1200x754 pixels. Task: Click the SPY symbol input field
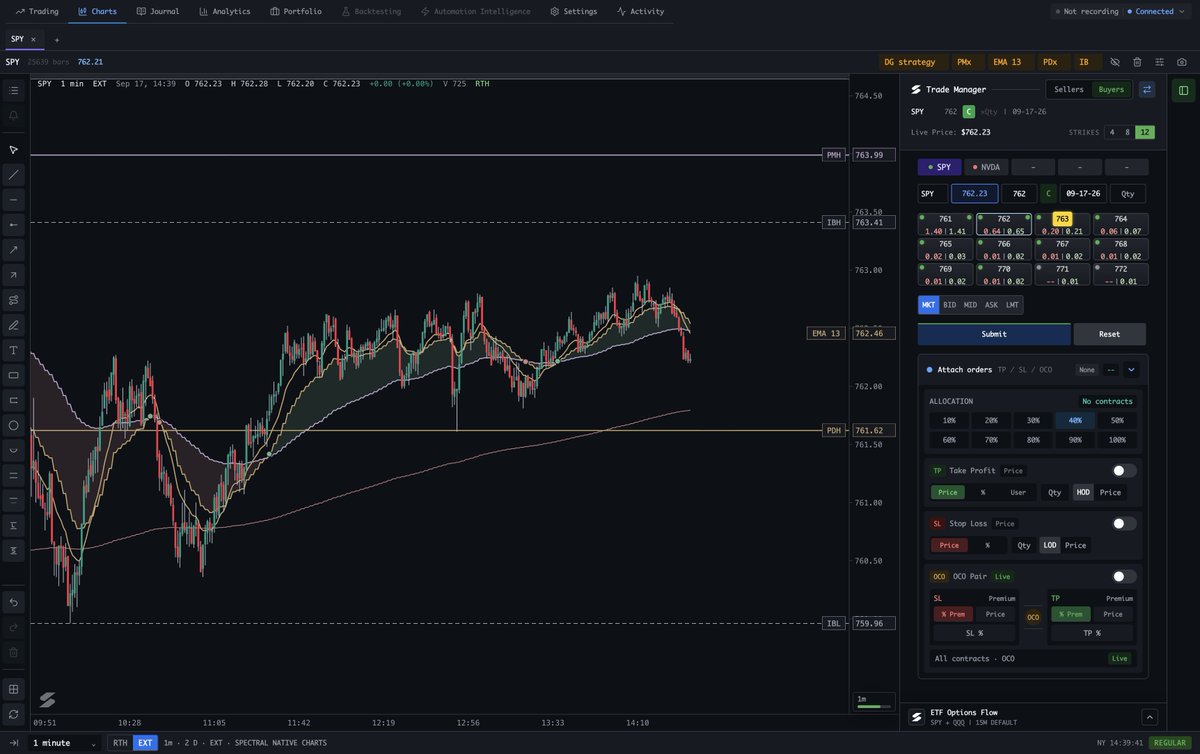click(932, 193)
